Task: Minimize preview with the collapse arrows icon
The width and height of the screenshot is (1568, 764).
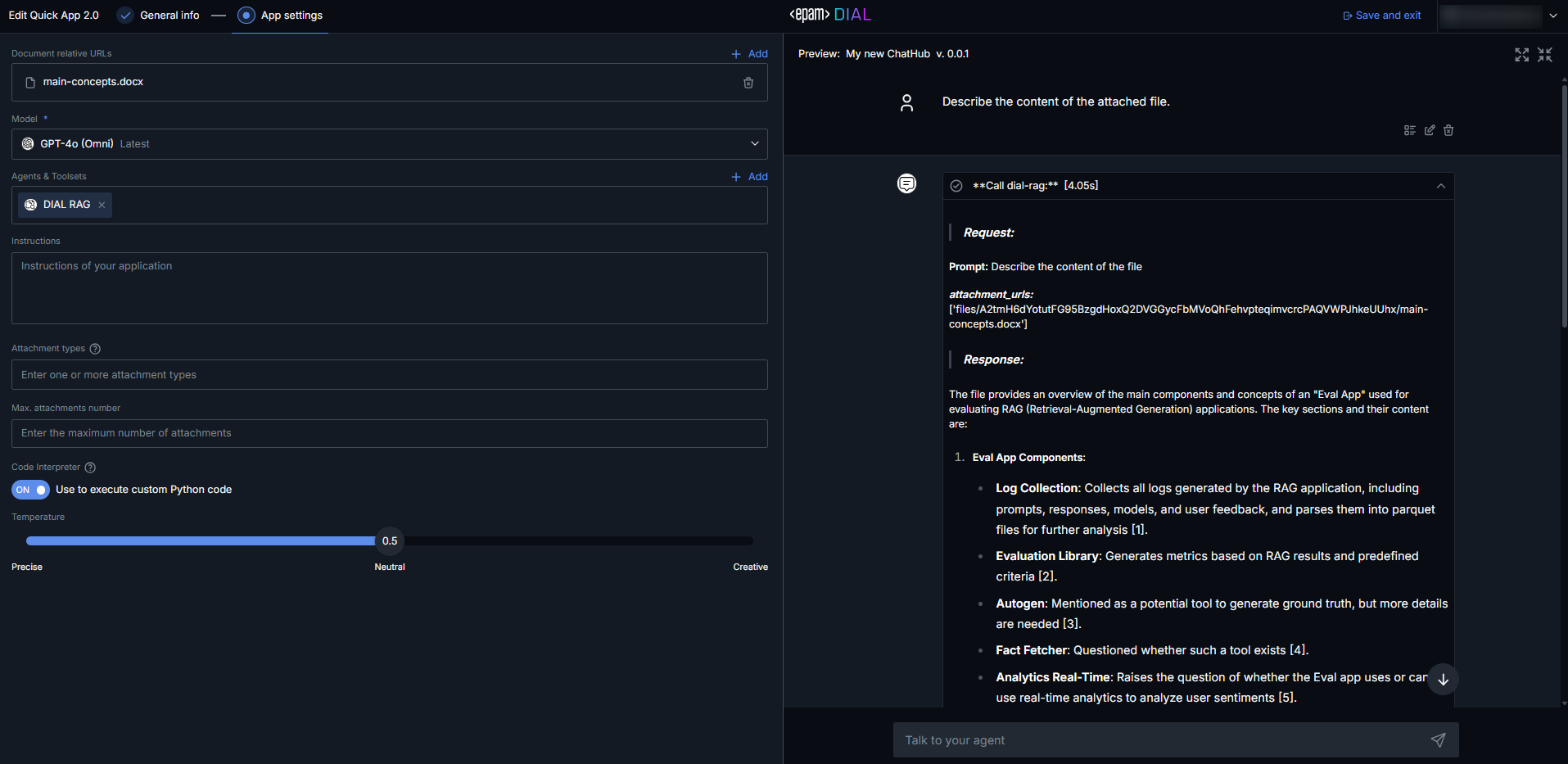Action: (1544, 55)
